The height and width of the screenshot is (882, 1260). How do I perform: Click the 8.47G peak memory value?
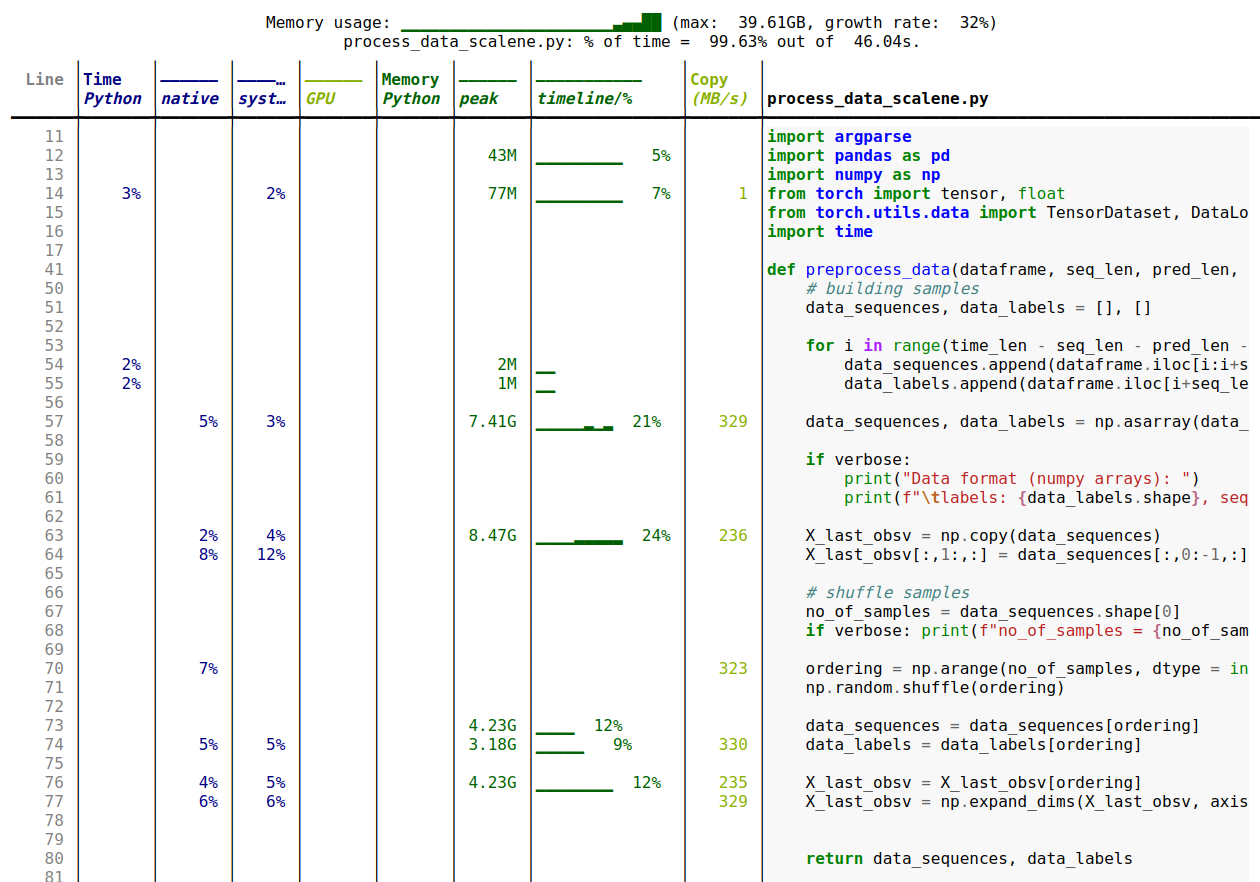pos(492,536)
